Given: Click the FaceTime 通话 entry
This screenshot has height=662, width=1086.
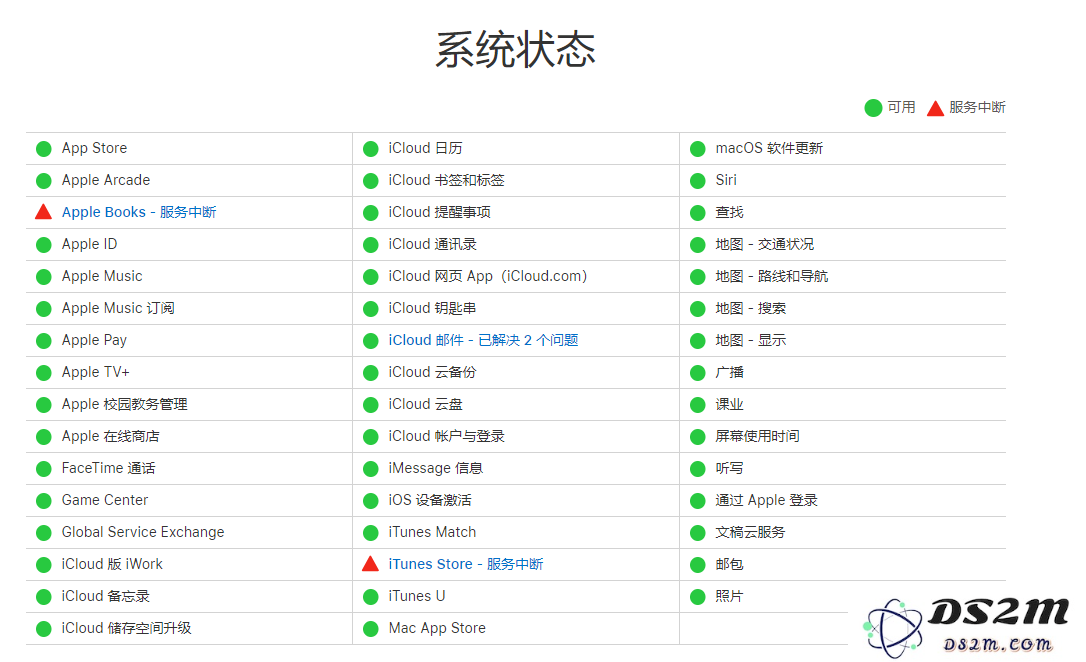Looking at the screenshot, I should click(x=109, y=468).
